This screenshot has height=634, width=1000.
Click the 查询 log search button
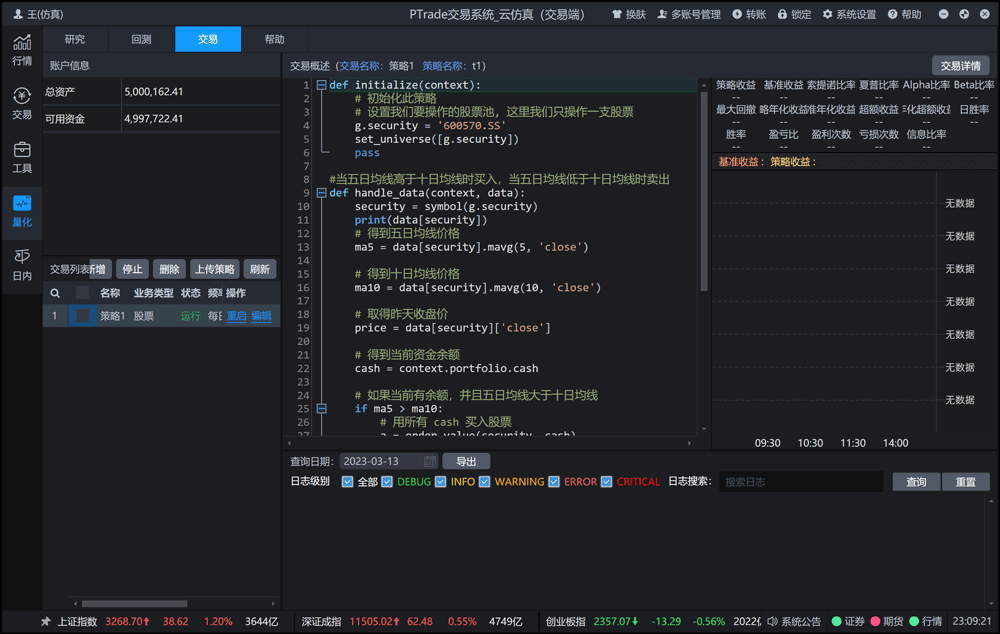tap(916, 482)
